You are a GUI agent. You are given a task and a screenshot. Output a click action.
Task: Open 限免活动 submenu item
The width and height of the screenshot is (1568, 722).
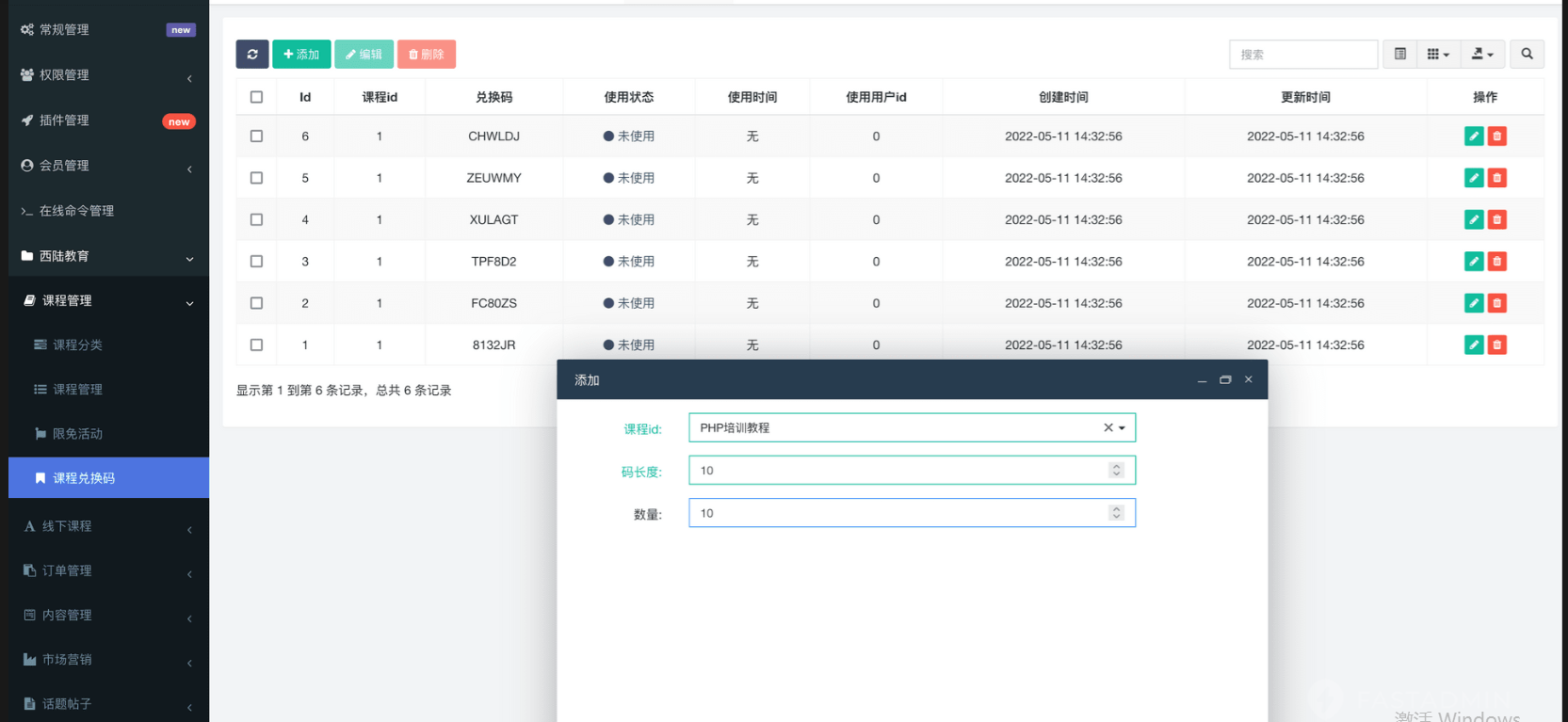tap(108, 434)
